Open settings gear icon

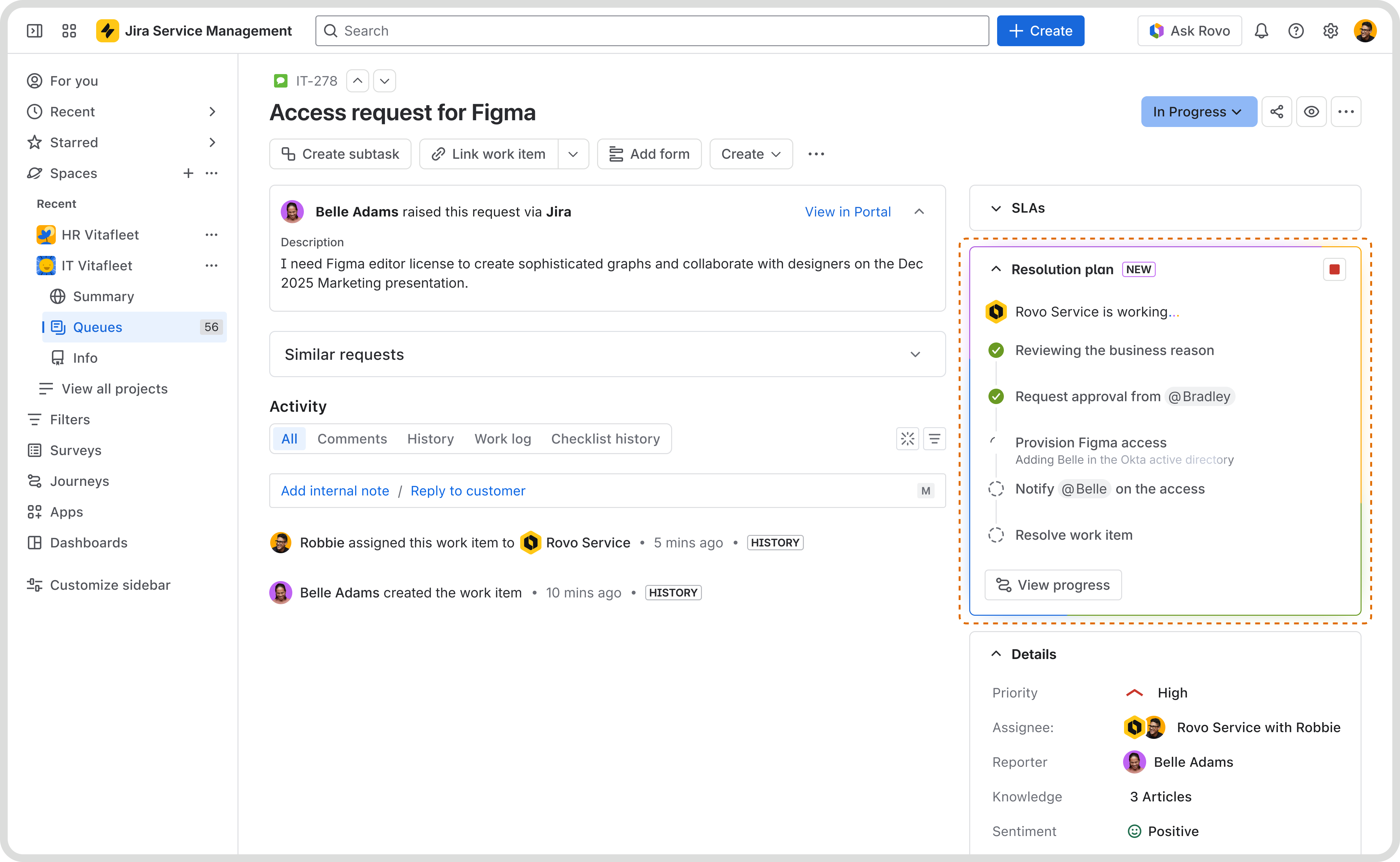coord(1330,31)
